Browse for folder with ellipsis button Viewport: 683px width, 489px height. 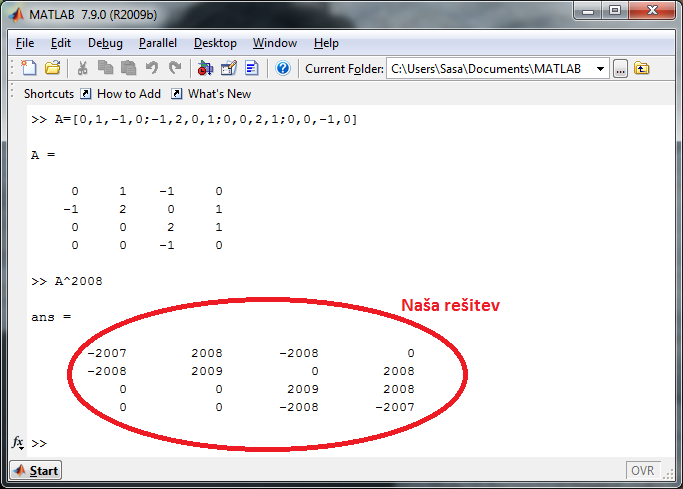pyautogui.click(x=620, y=68)
